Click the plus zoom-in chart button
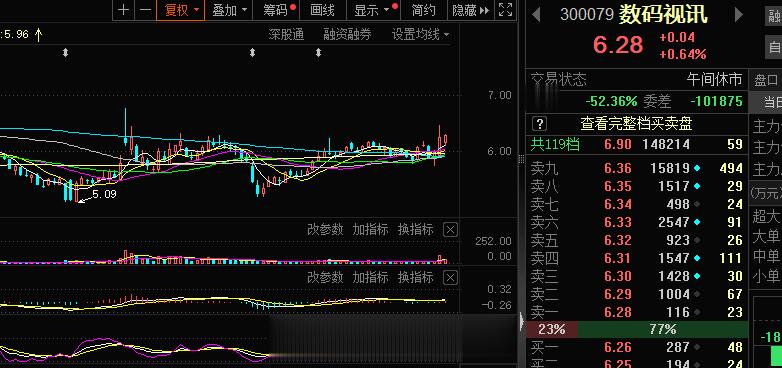The width and height of the screenshot is (782, 368). (x=124, y=10)
